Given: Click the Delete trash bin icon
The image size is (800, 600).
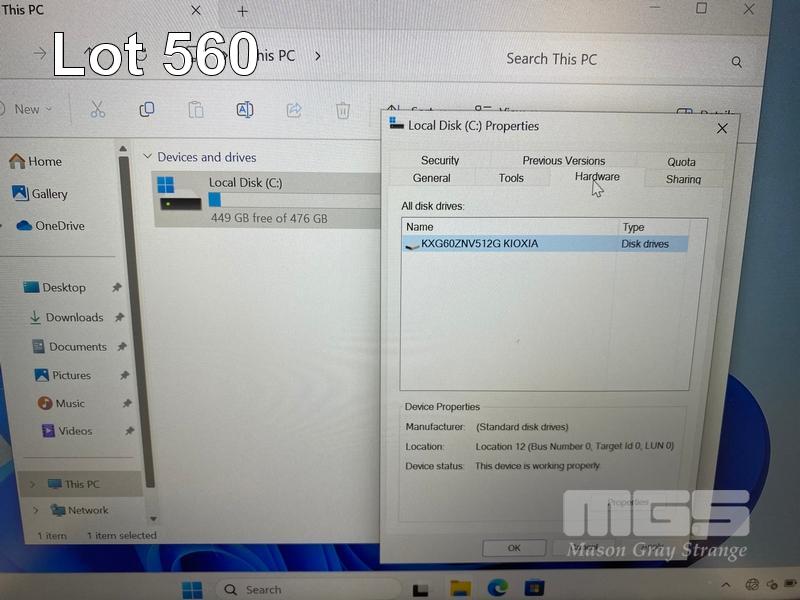Looking at the screenshot, I should [342, 110].
